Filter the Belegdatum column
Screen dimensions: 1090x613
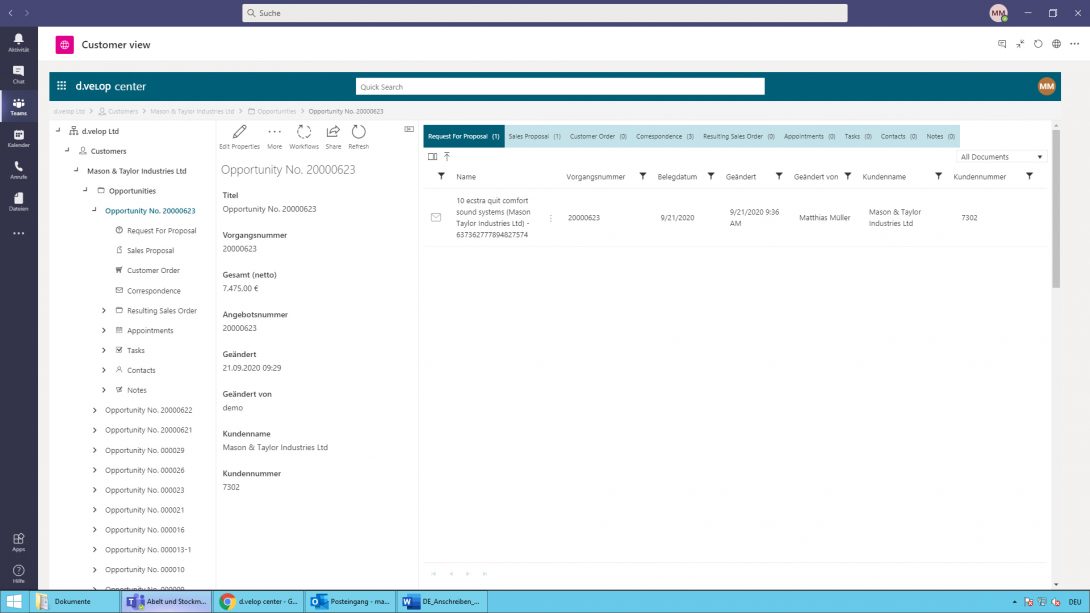[x=710, y=177]
